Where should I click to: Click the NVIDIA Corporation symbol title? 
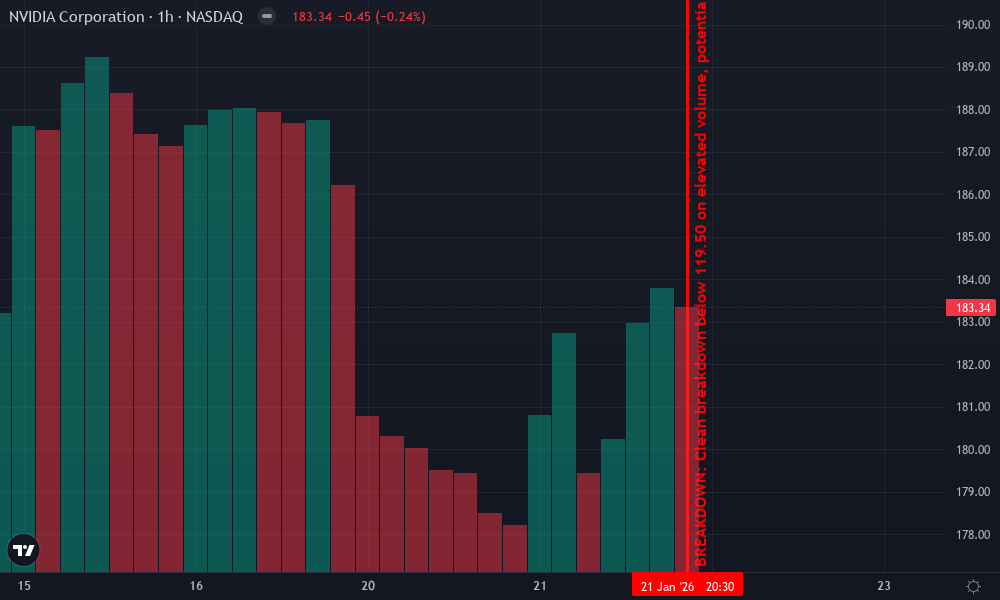pos(126,17)
